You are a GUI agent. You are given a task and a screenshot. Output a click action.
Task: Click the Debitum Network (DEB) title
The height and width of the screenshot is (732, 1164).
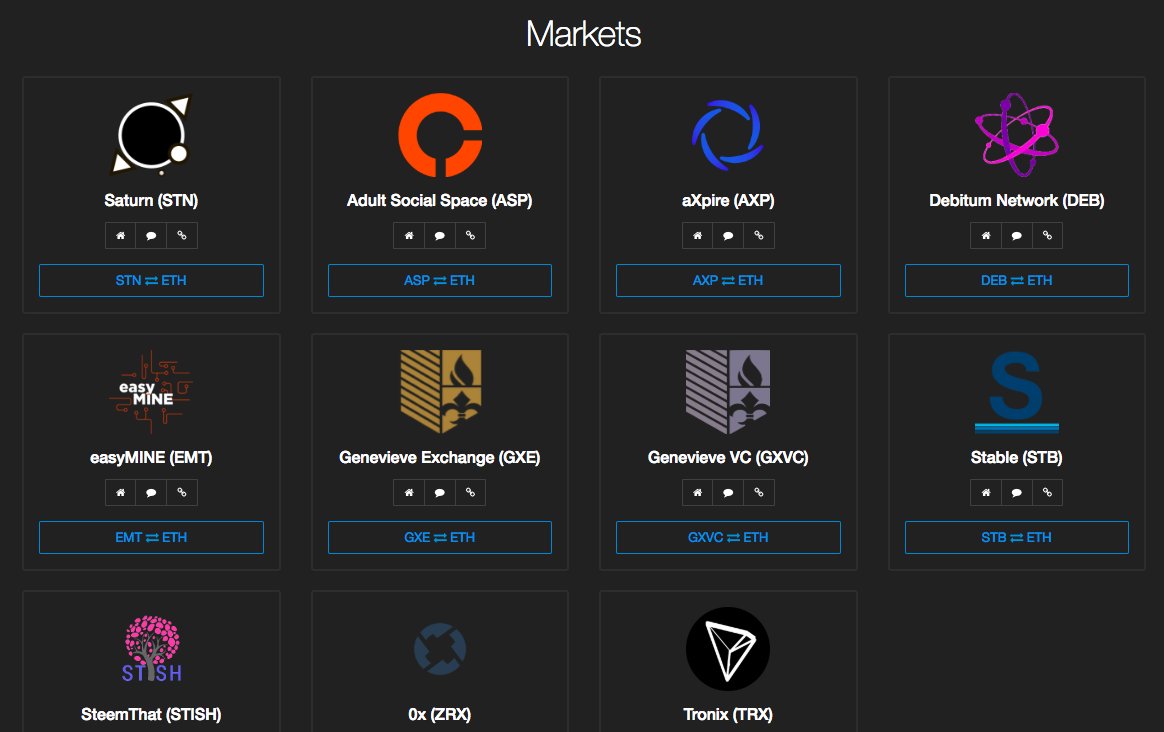tap(1016, 200)
